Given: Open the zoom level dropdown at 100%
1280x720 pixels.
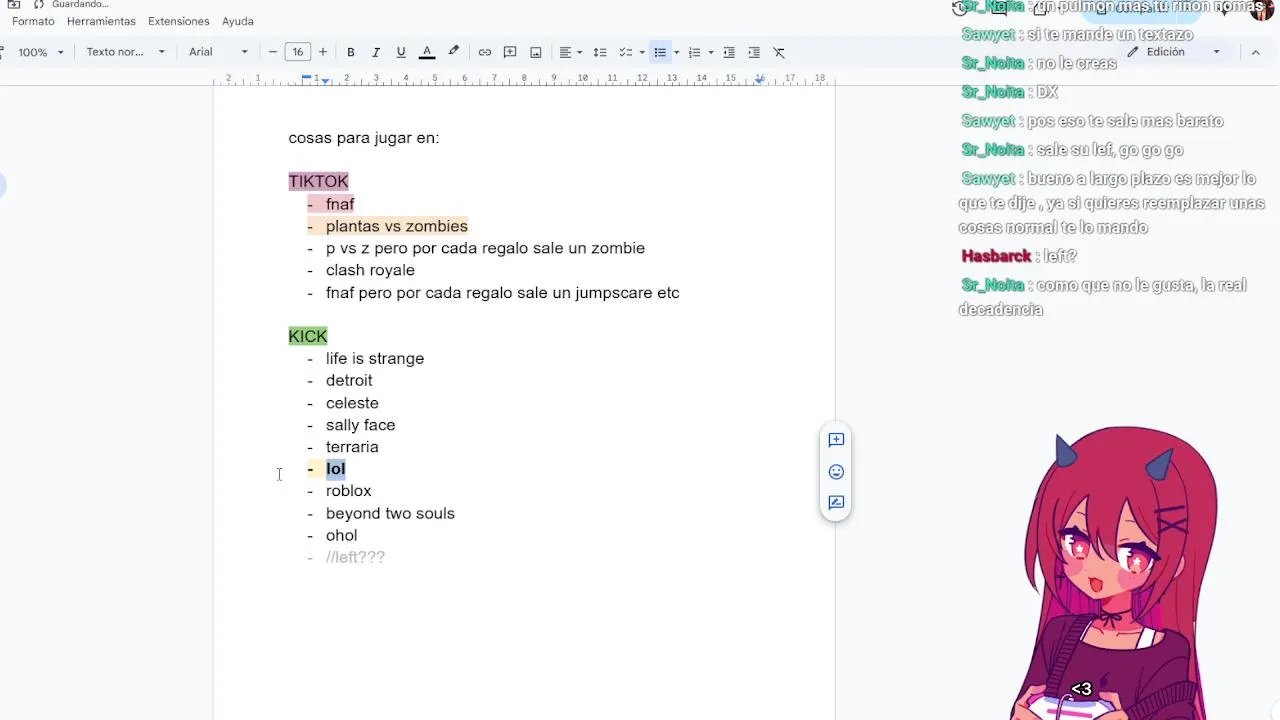Looking at the screenshot, I should (40, 52).
